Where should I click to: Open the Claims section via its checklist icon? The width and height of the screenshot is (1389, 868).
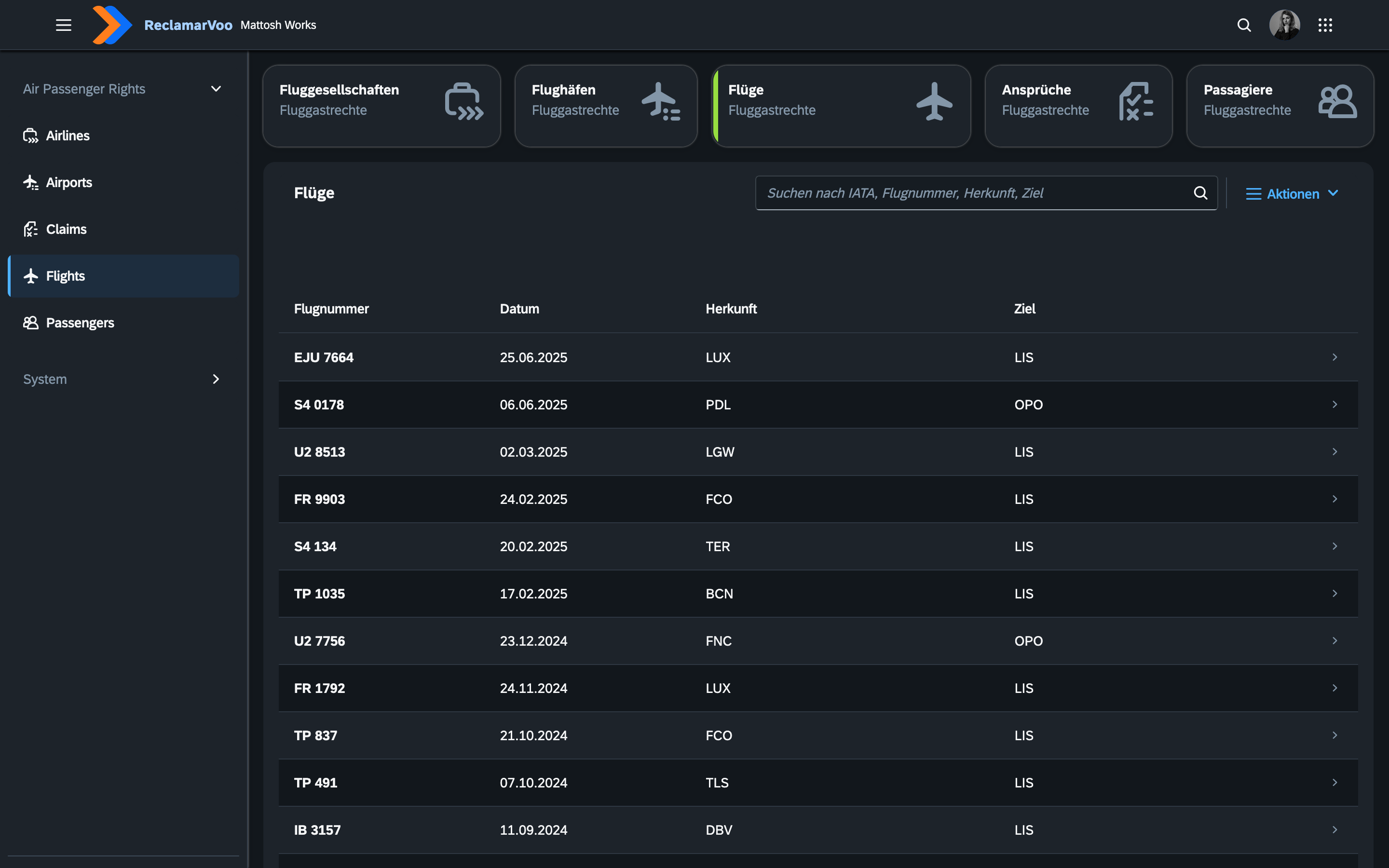(30, 229)
